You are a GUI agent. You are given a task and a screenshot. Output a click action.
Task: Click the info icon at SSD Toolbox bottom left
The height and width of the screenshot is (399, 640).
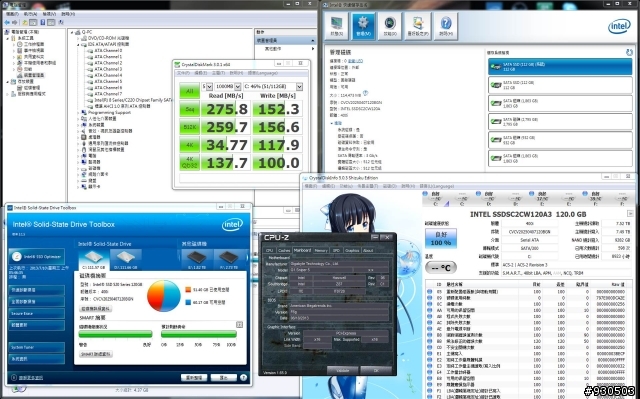click(14, 377)
